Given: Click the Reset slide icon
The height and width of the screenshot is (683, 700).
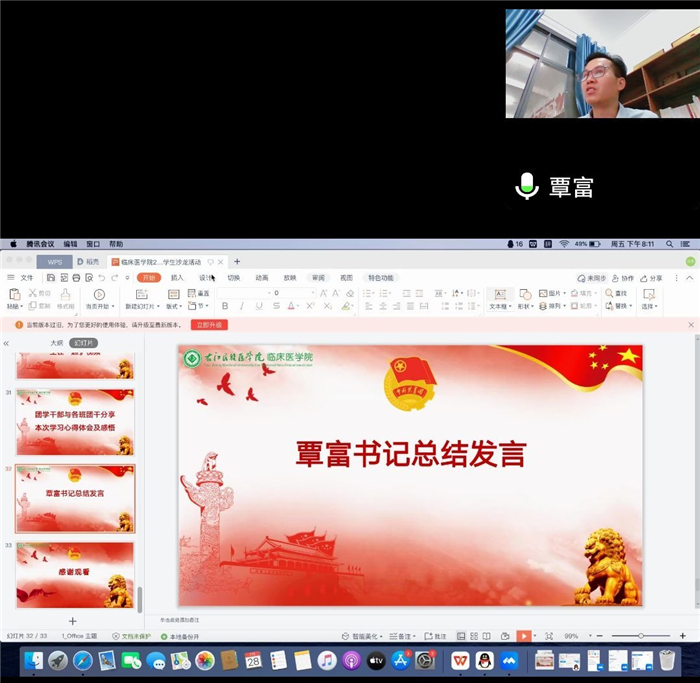Looking at the screenshot, I should (192, 293).
